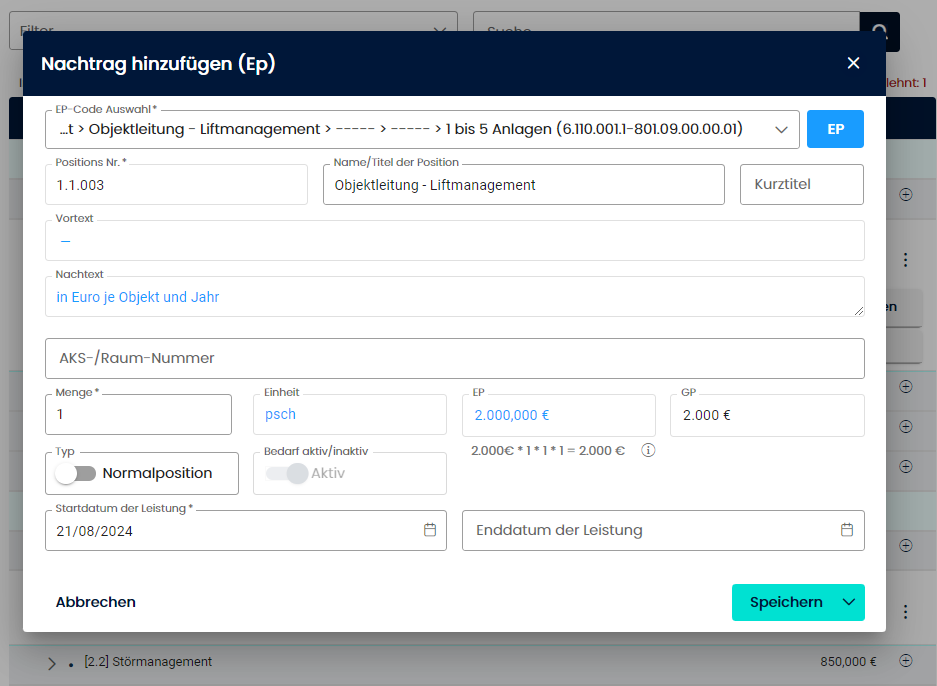Screen dimensions: 937x686
Task: Click the AKS-/Raum-Nummer input field
Action: pyautogui.click(x=454, y=358)
